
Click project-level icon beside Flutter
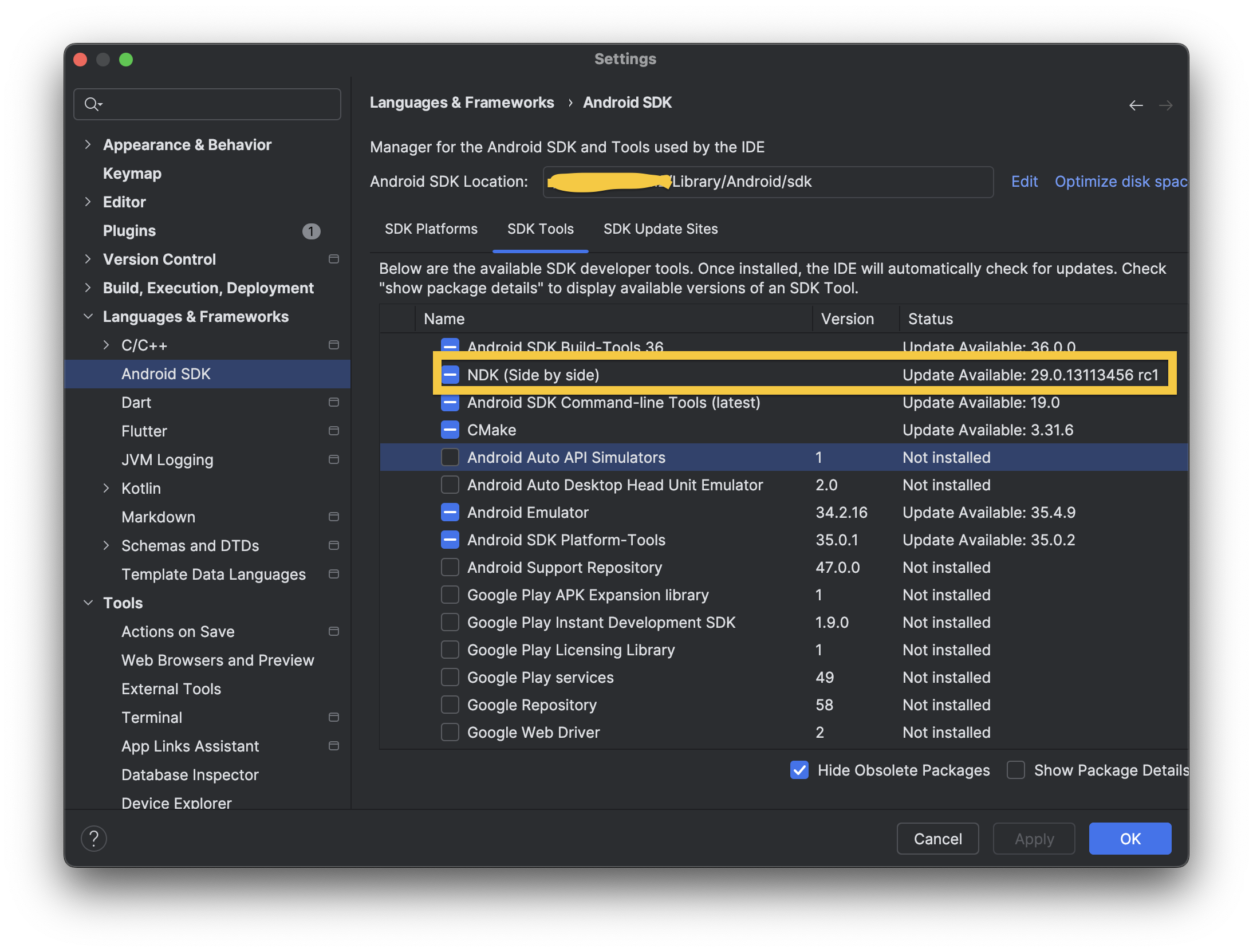tap(334, 431)
